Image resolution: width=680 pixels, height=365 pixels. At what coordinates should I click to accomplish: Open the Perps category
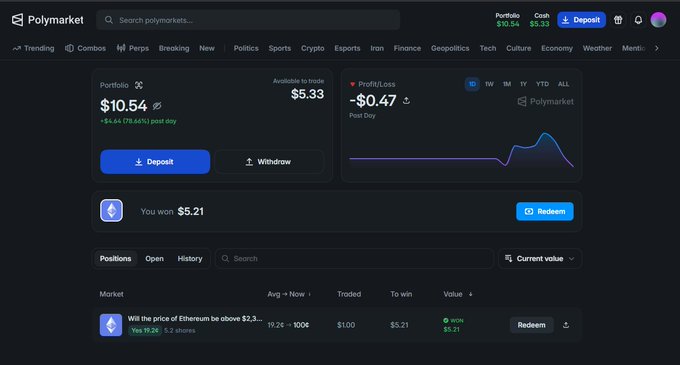[133, 48]
